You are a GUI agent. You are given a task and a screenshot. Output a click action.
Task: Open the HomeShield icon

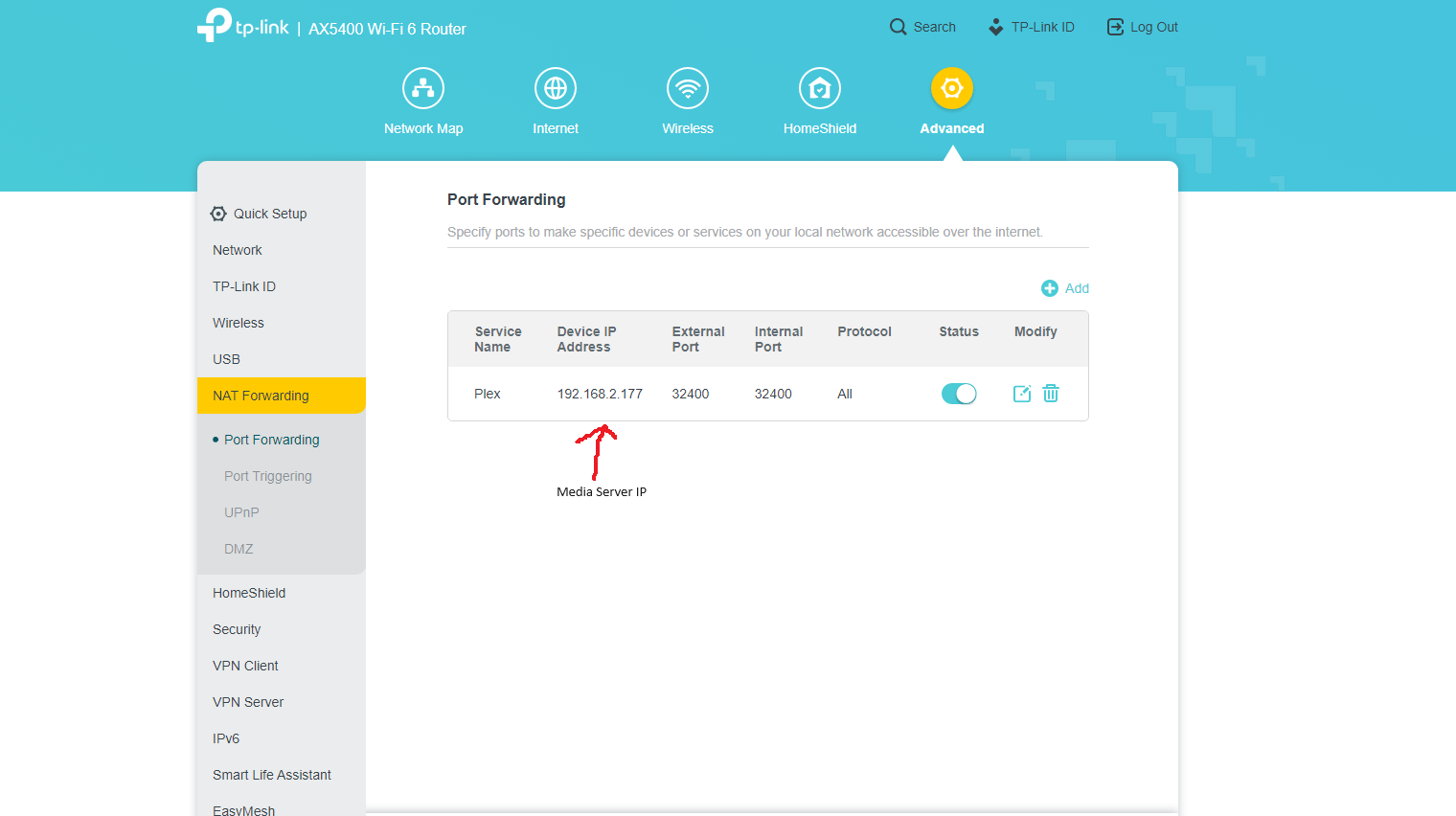(820, 88)
